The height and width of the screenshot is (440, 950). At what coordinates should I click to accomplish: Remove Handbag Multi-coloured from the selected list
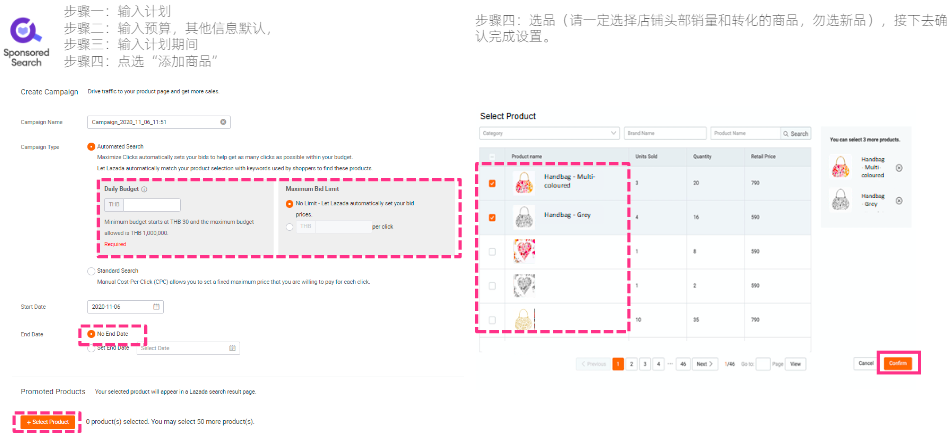point(899,168)
